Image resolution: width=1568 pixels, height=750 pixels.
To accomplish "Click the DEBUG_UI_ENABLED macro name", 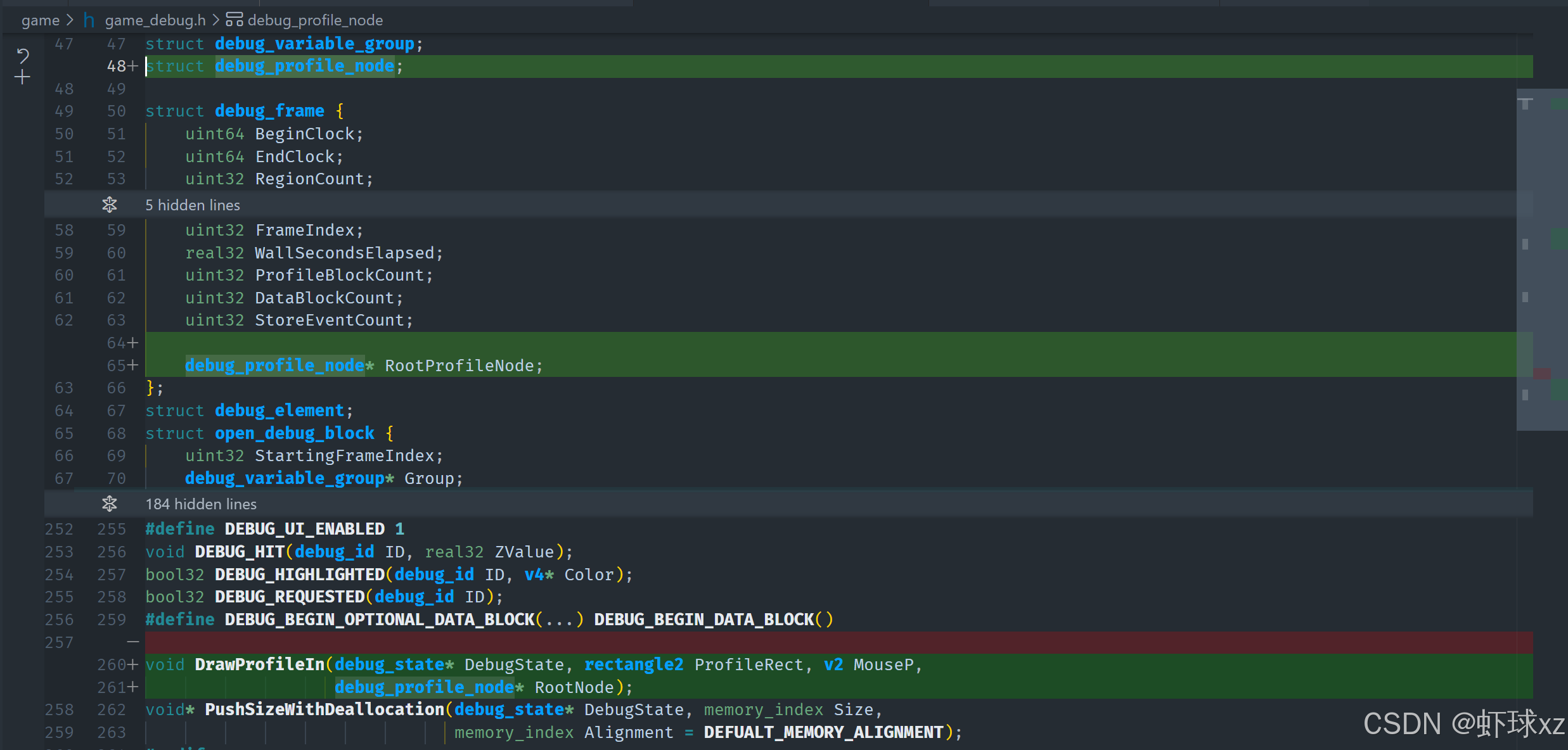I will [304, 529].
